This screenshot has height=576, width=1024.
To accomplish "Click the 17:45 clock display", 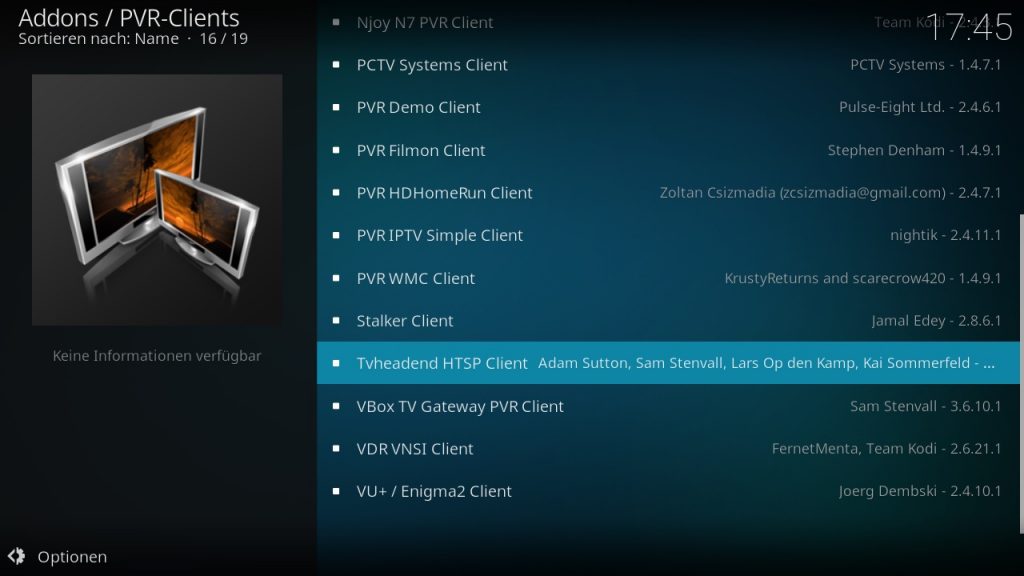I will [969, 28].
